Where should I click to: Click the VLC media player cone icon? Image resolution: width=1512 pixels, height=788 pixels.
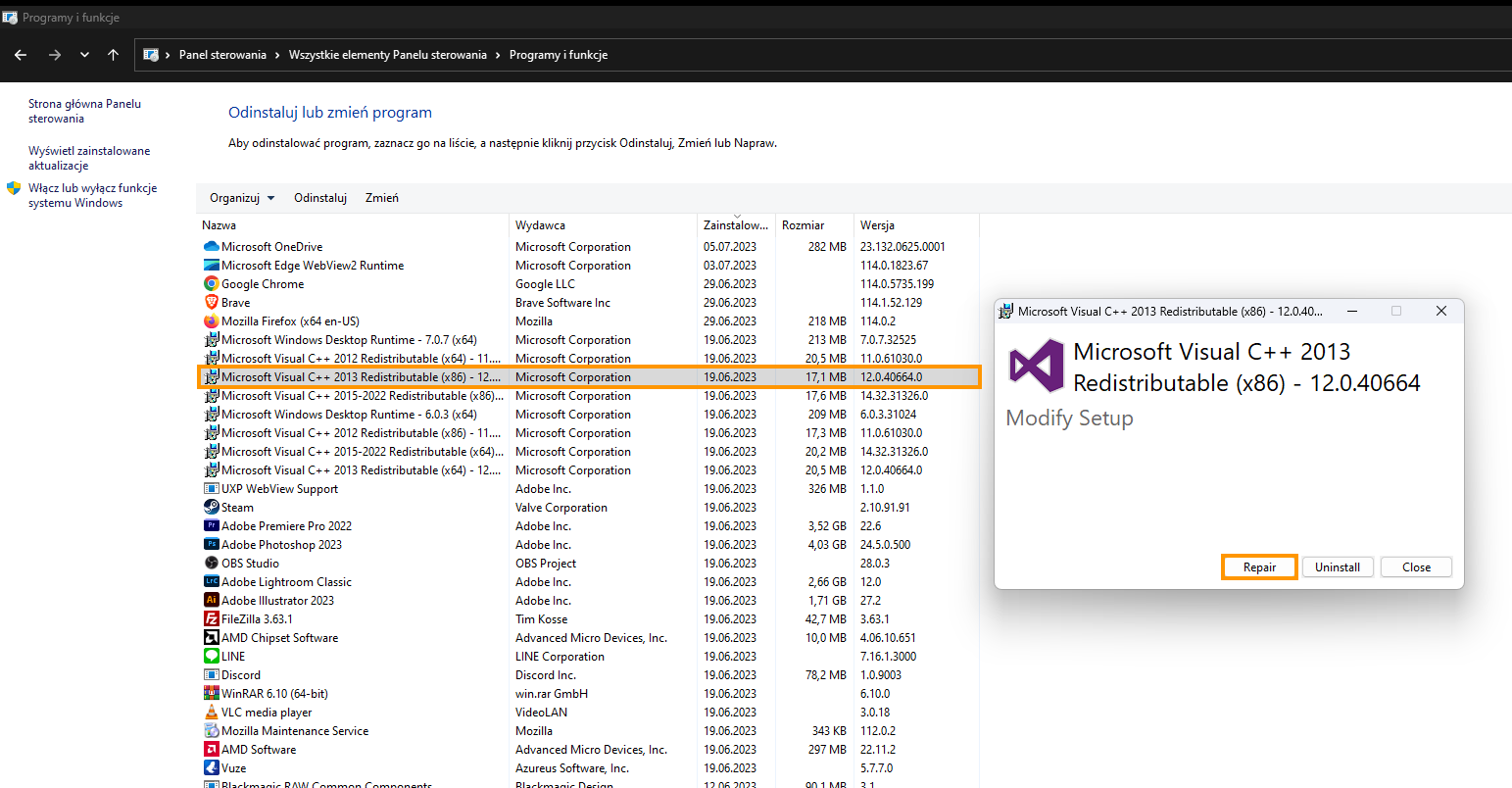coord(211,713)
